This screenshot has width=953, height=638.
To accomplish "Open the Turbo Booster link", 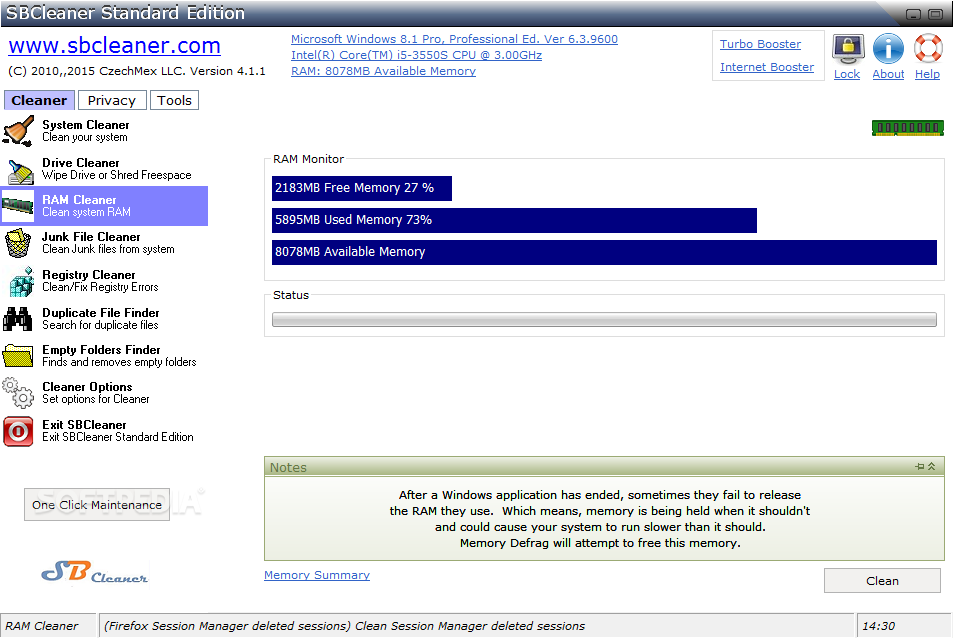I will tap(760, 44).
